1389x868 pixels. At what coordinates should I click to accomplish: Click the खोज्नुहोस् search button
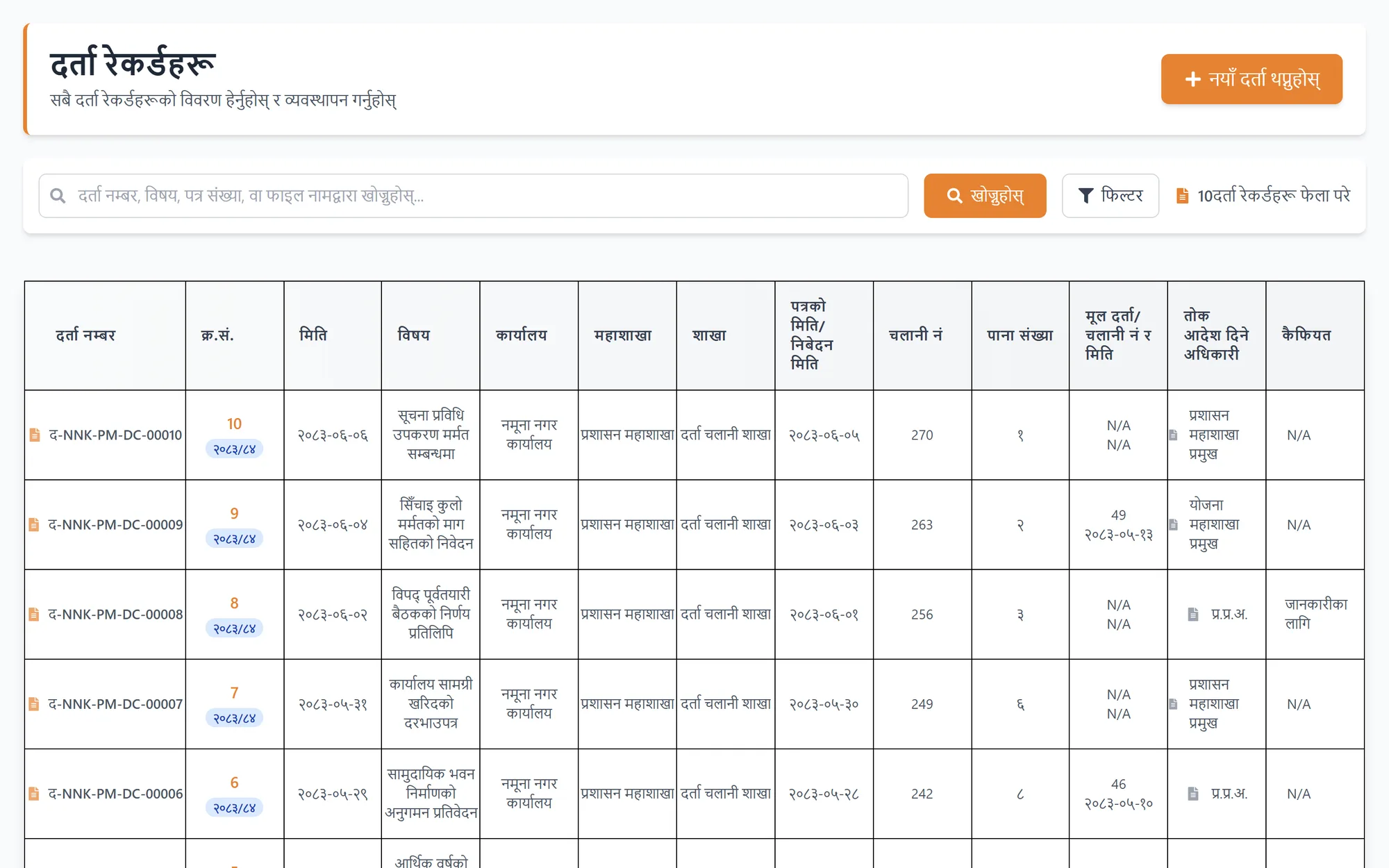click(x=985, y=196)
